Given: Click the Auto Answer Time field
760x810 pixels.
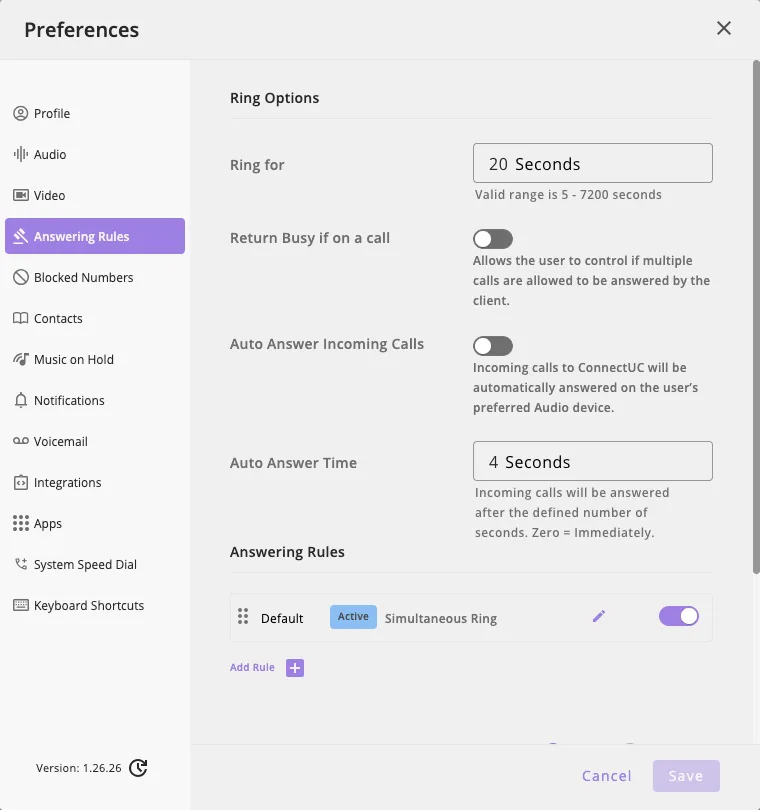Looking at the screenshot, I should [x=593, y=461].
